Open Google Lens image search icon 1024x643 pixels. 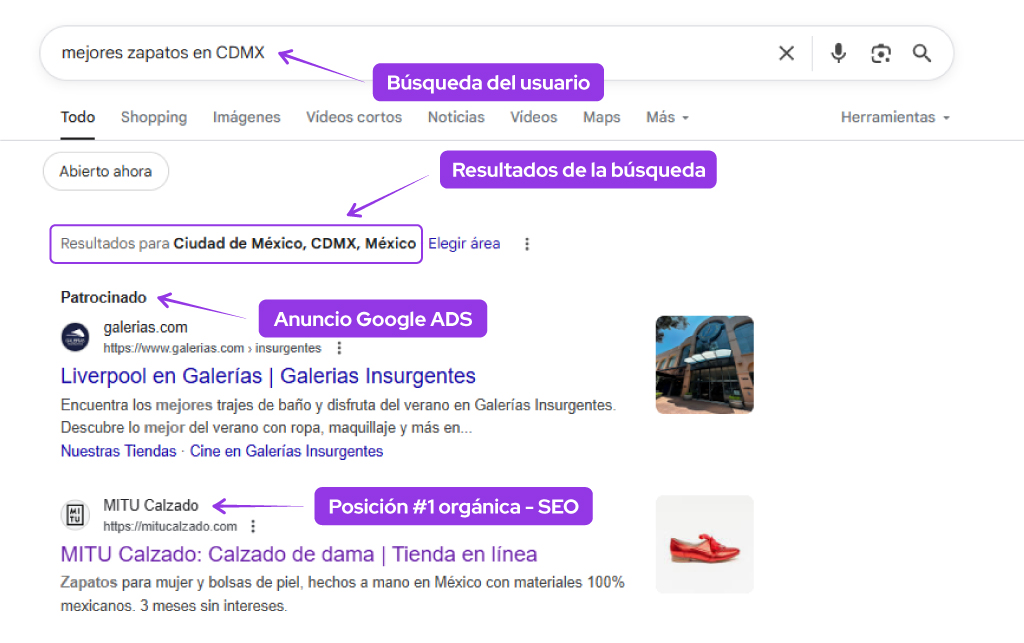point(880,53)
